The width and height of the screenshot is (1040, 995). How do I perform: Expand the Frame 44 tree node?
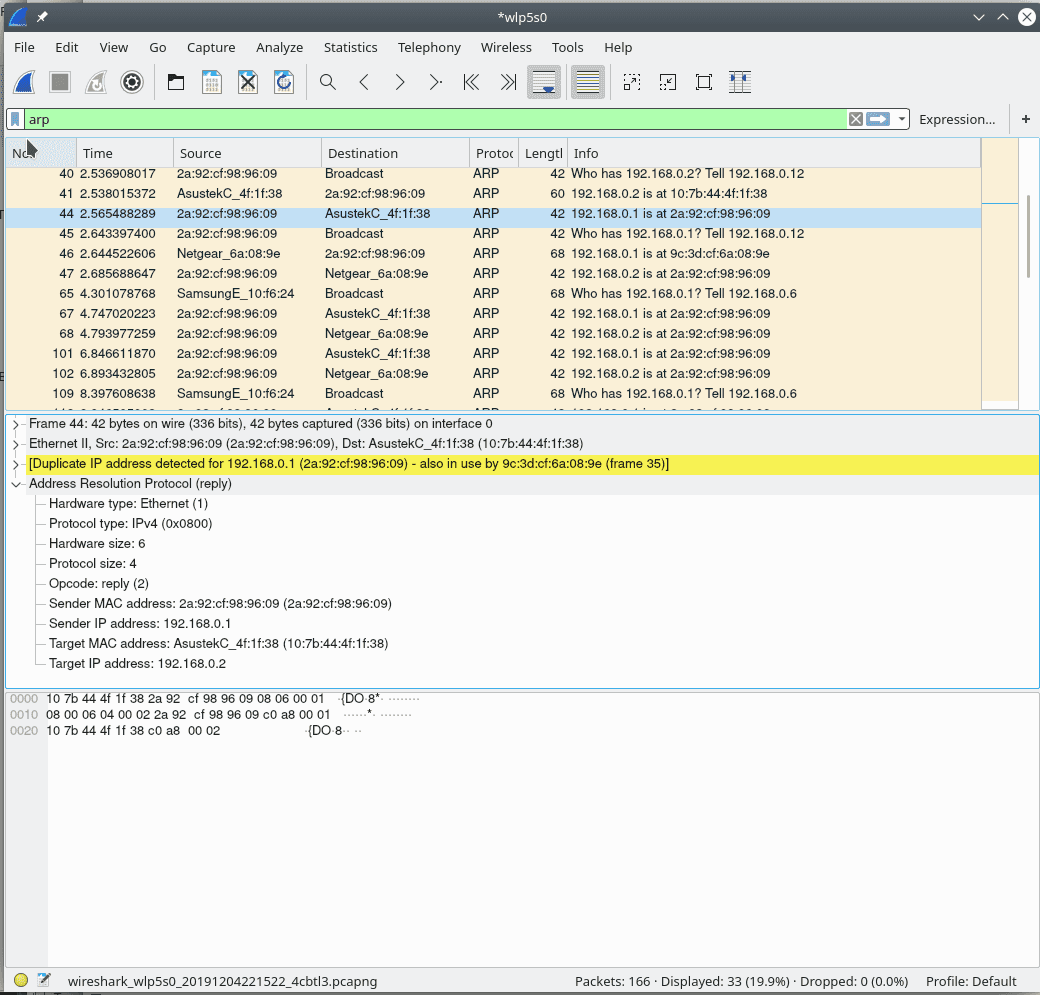click(16, 424)
